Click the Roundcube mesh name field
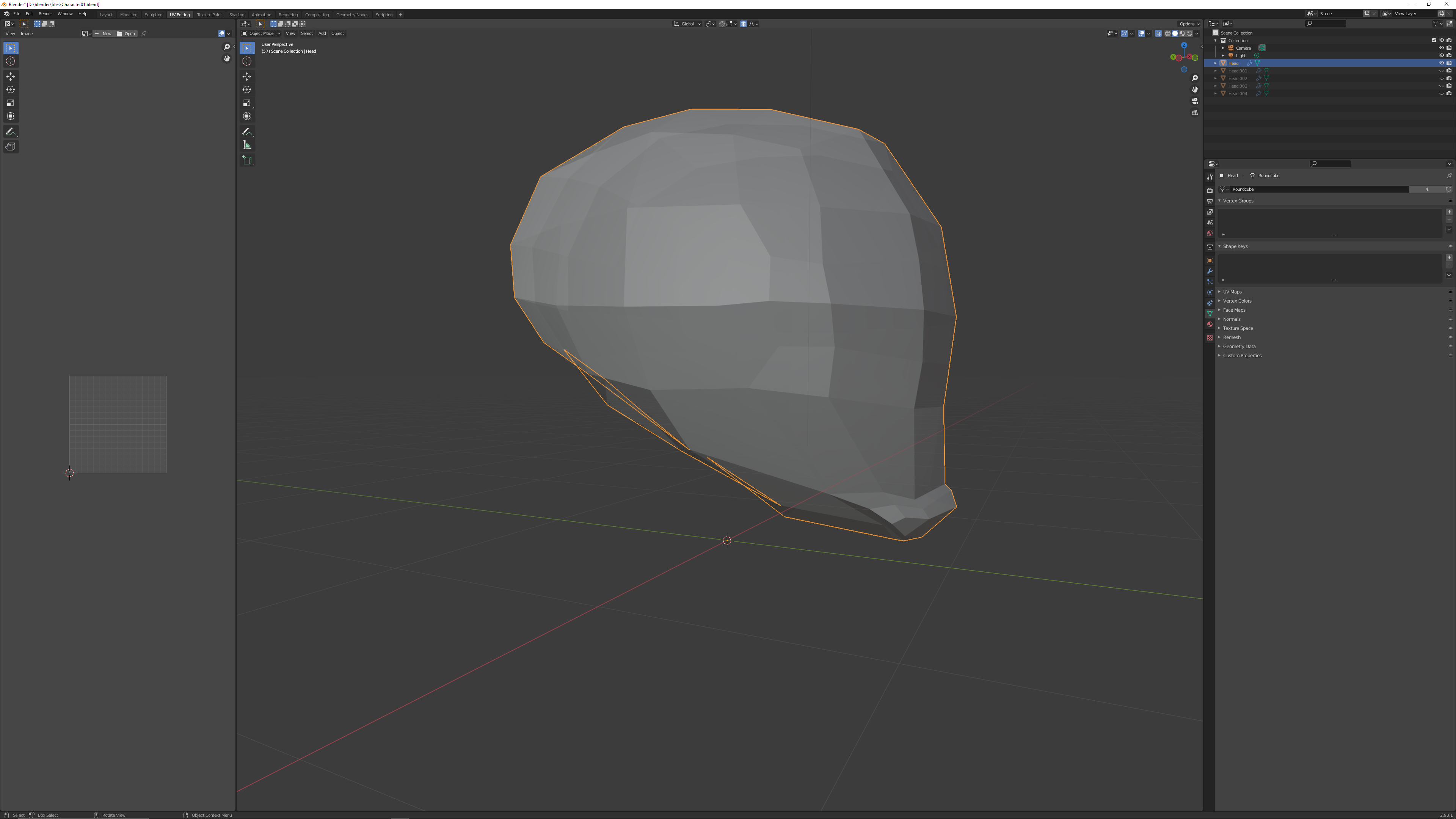Screen dimensions: 1456x819 (1319, 189)
